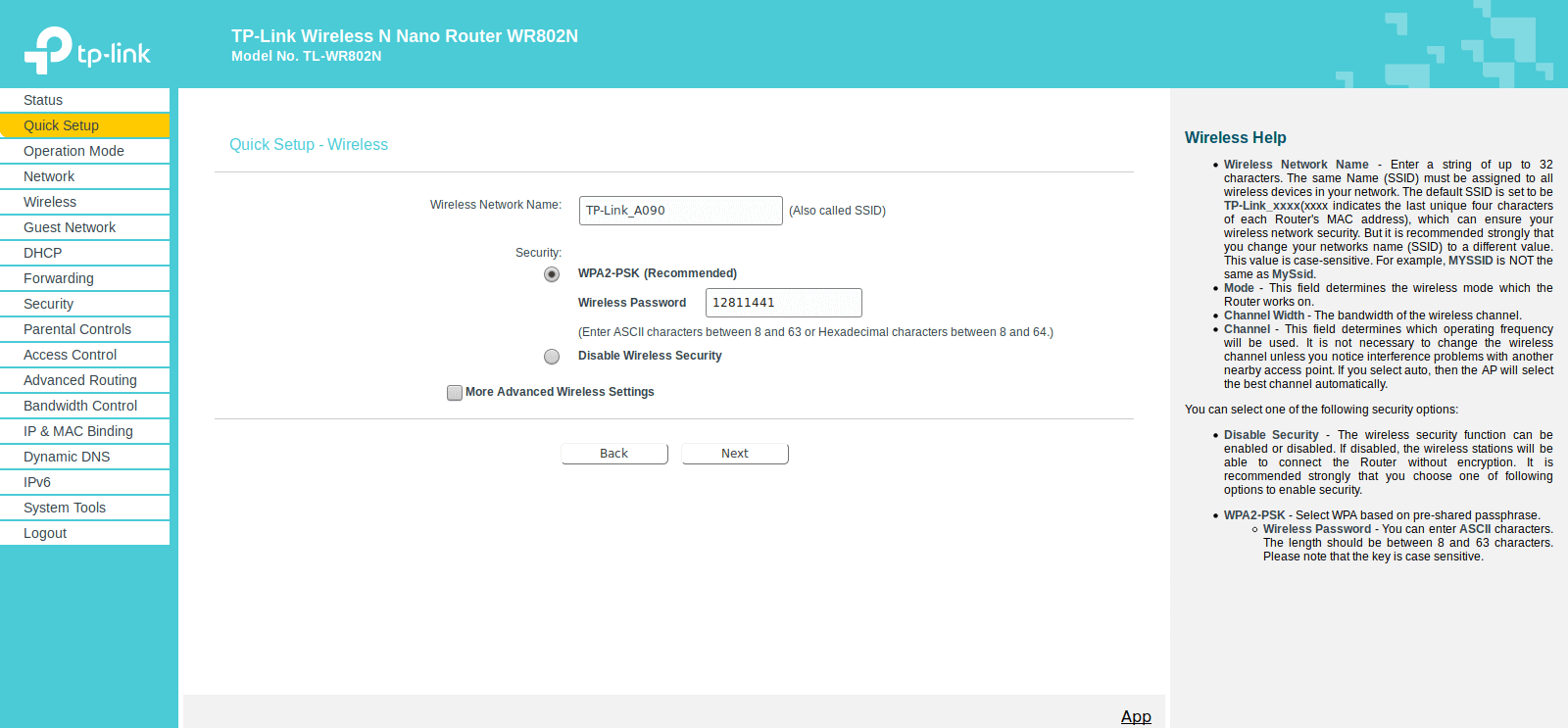Select Disable Wireless Security radio button

(x=552, y=357)
